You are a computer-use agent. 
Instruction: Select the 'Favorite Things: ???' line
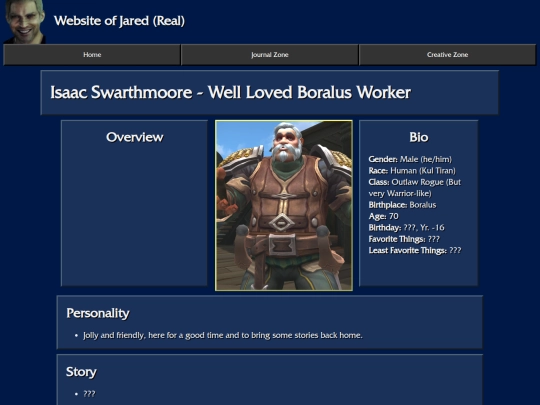[x=404, y=239]
